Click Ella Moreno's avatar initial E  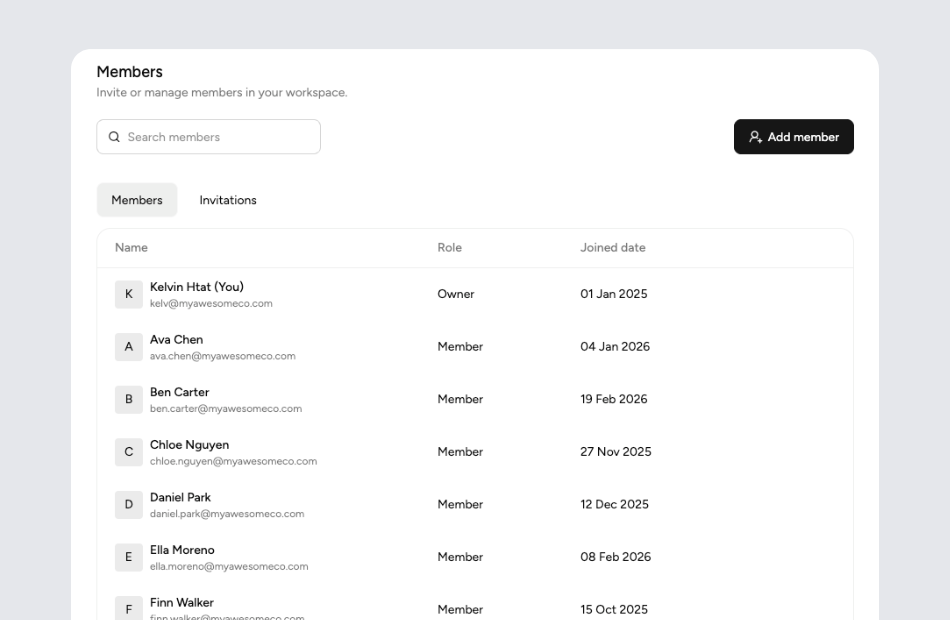pyautogui.click(x=128, y=557)
